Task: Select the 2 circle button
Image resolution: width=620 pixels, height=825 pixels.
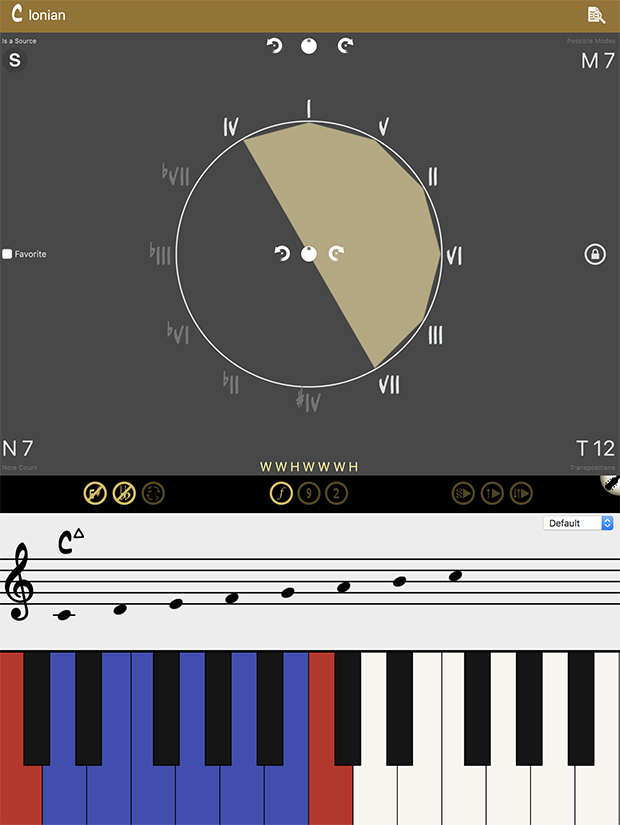Action: 336,494
